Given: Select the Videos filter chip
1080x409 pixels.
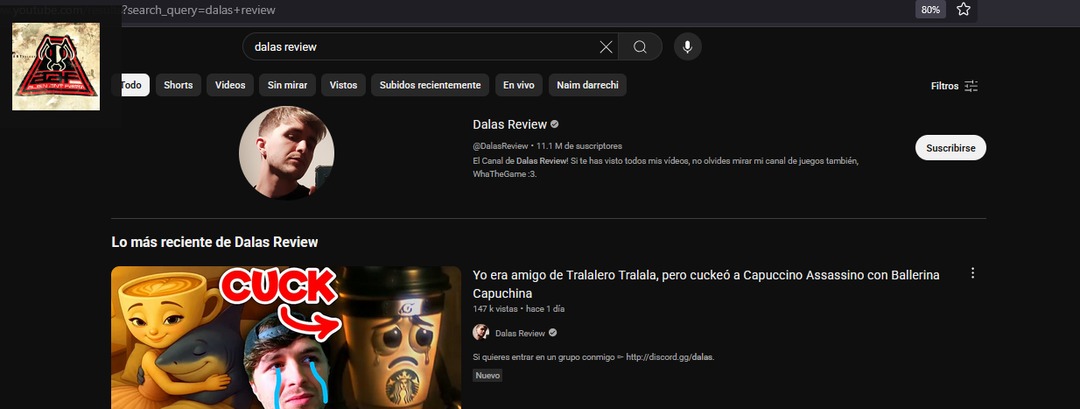Looking at the screenshot, I should pyautogui.click(x=230, y=85).
